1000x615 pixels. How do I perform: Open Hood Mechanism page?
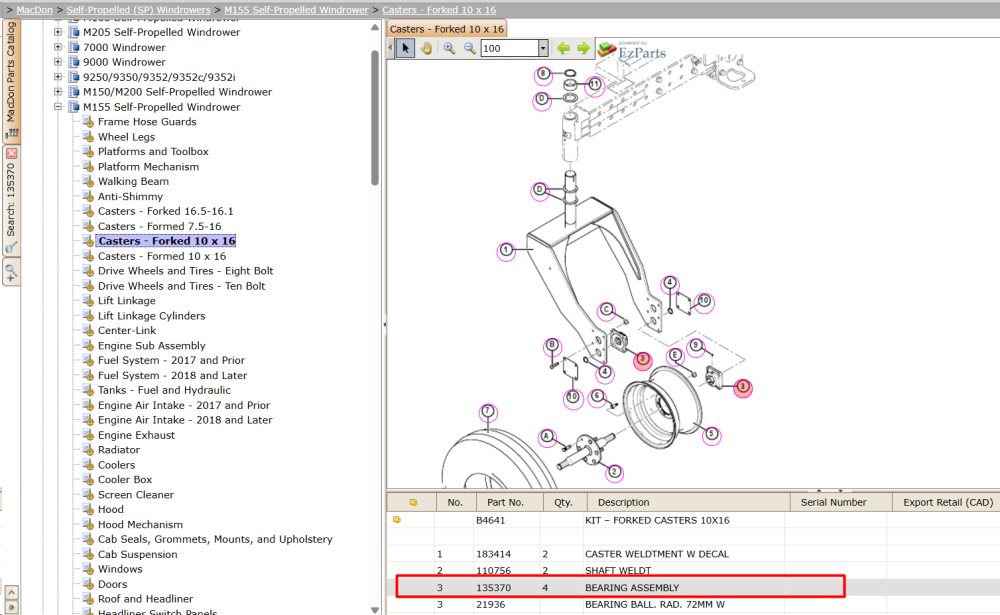tap(140, 524)
